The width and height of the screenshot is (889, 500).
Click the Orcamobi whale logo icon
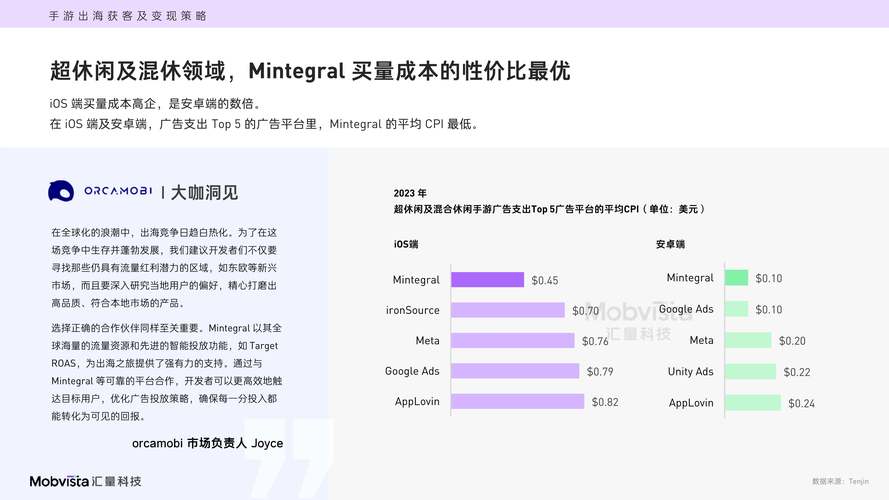tap(61, 192)
